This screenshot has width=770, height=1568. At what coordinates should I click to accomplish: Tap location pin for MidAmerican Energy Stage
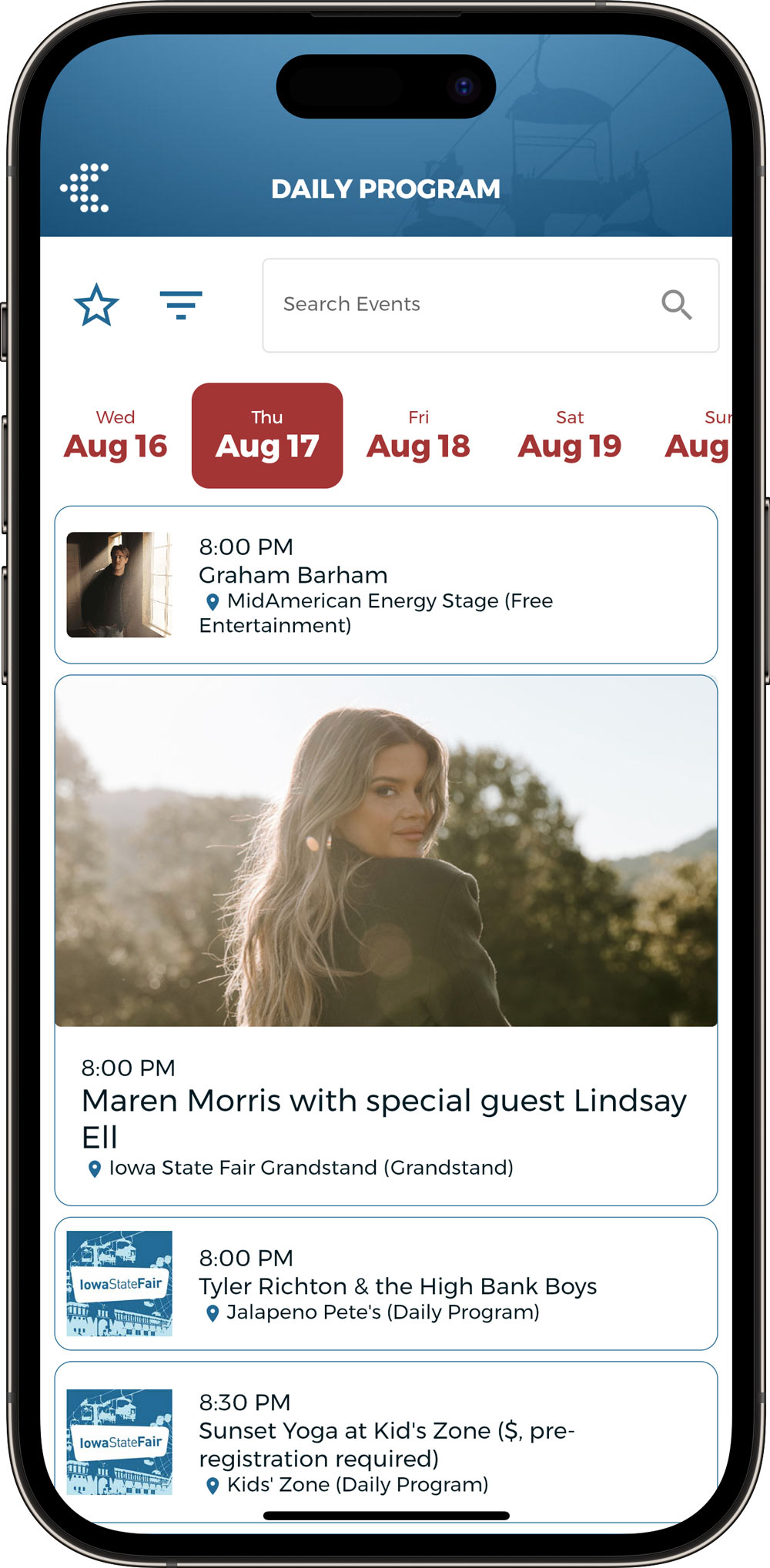tap(213, 601)
